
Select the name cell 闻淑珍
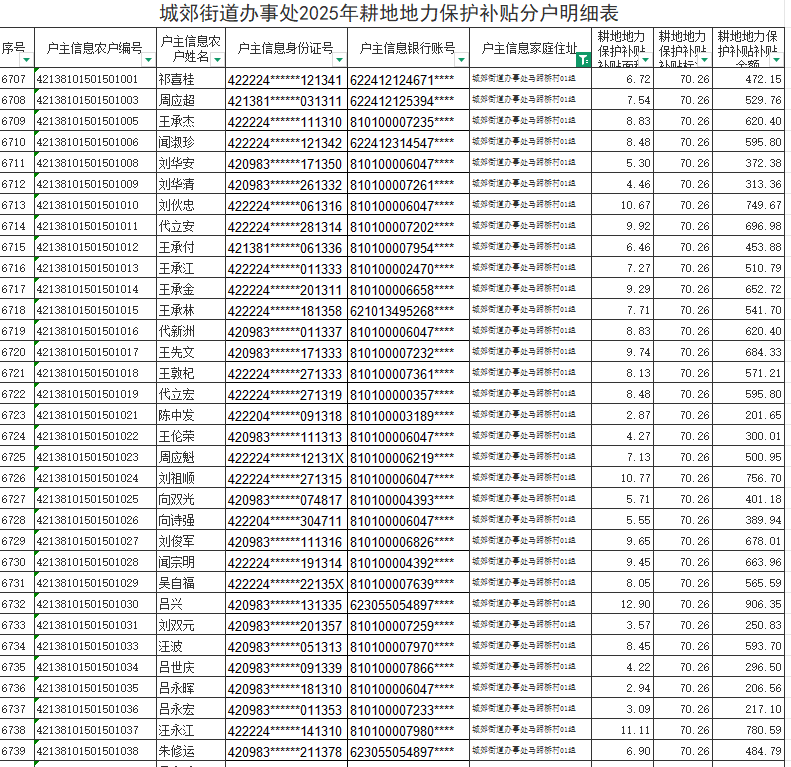pos(191,142)
